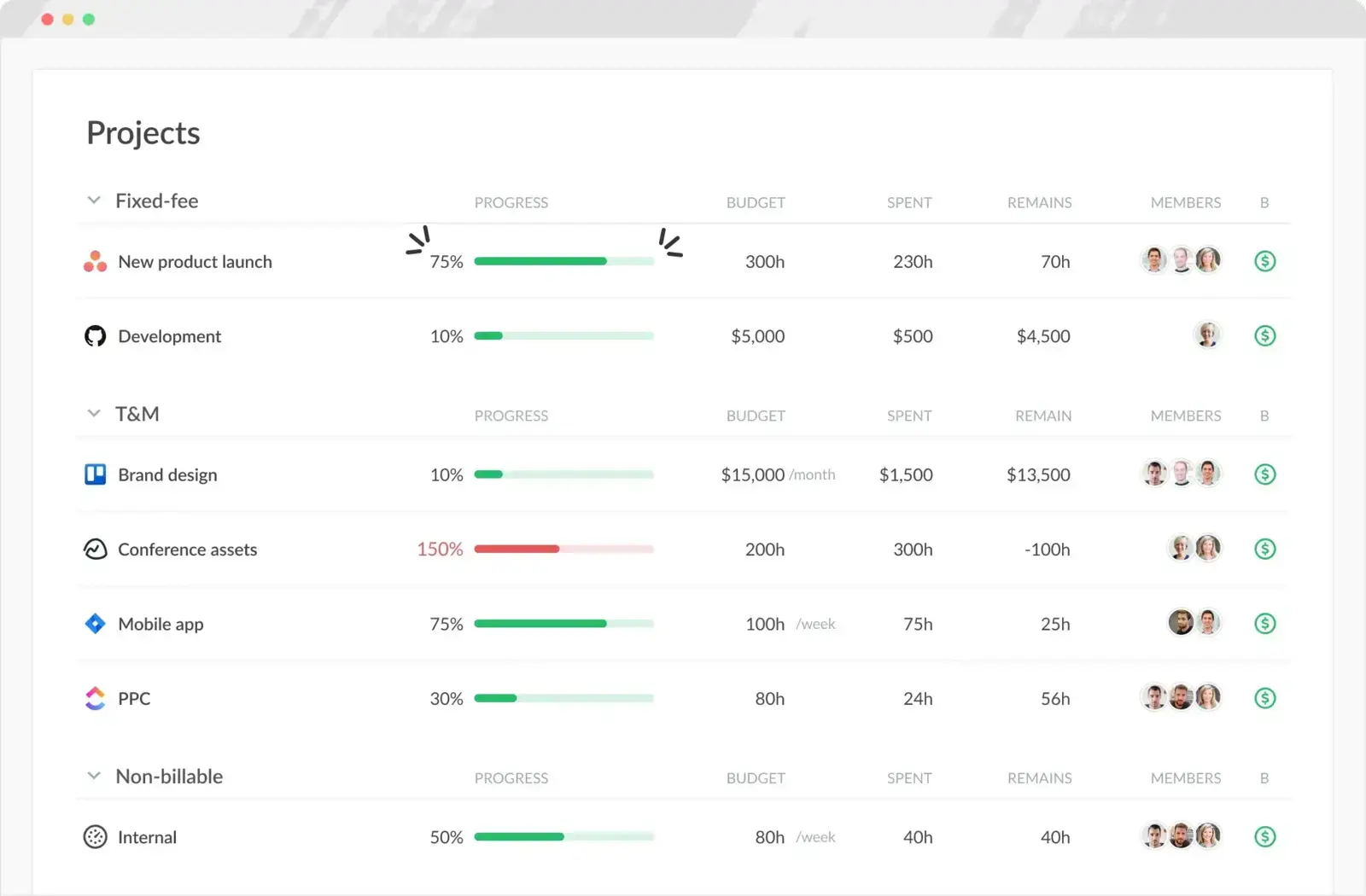This screenshot has height=896, width=1366.
Task: Click the dartboard icon next to Internal
Action: (95, 837)
